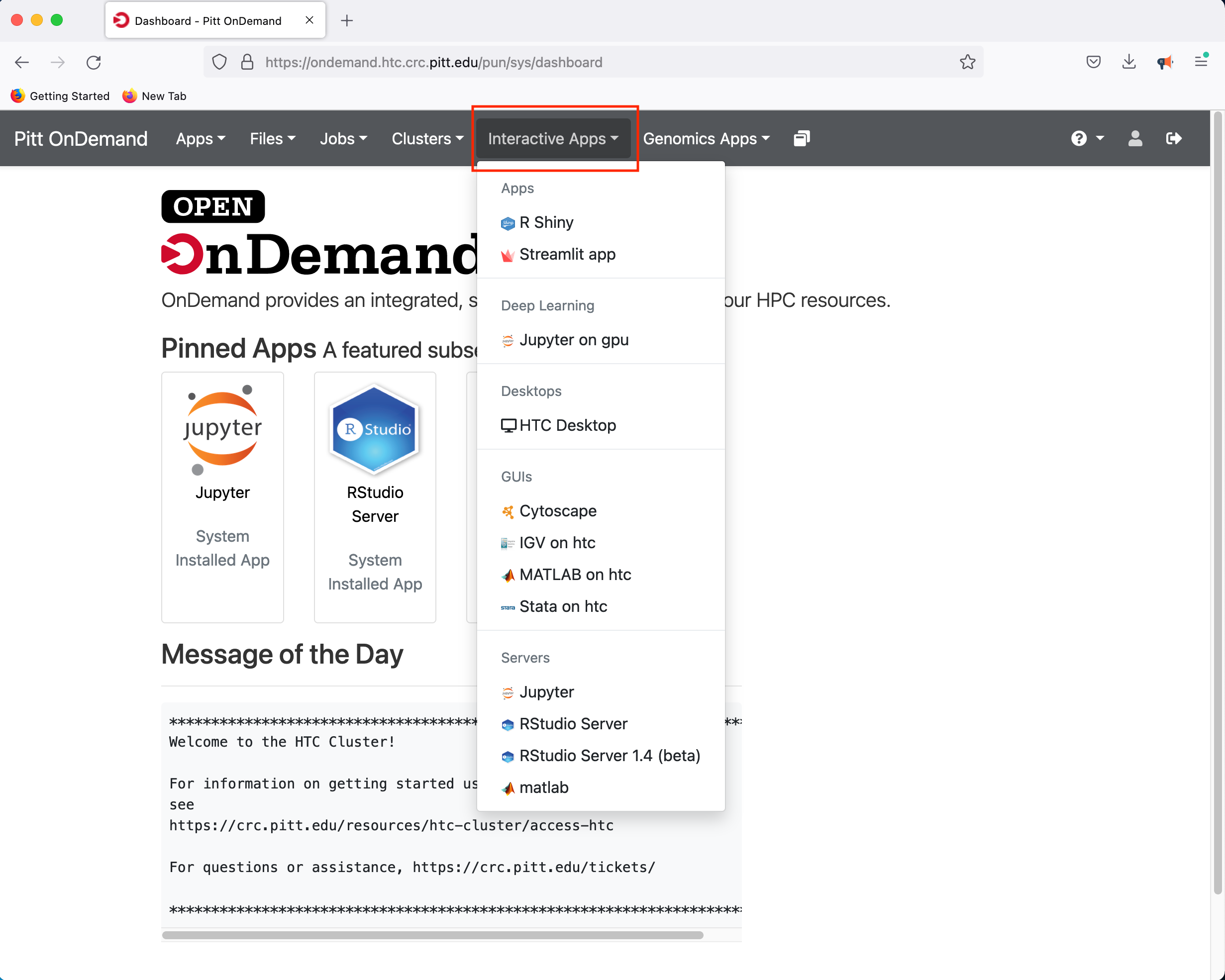This screenshot has width=1225, height=980.
Task: Click the MATLAB on htc icon
Action: [508, 575]
